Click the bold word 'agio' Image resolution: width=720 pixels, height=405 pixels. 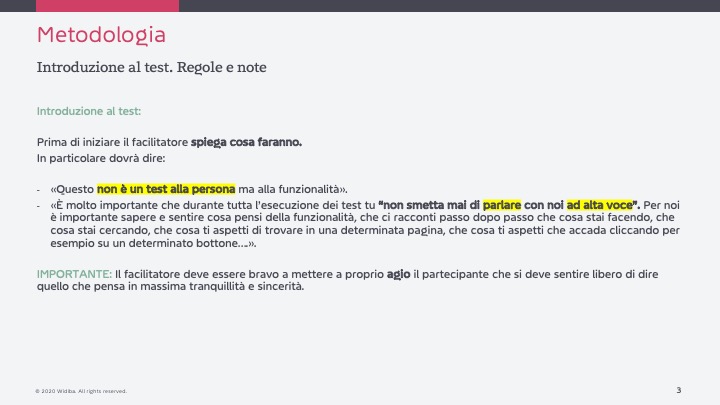398,275
